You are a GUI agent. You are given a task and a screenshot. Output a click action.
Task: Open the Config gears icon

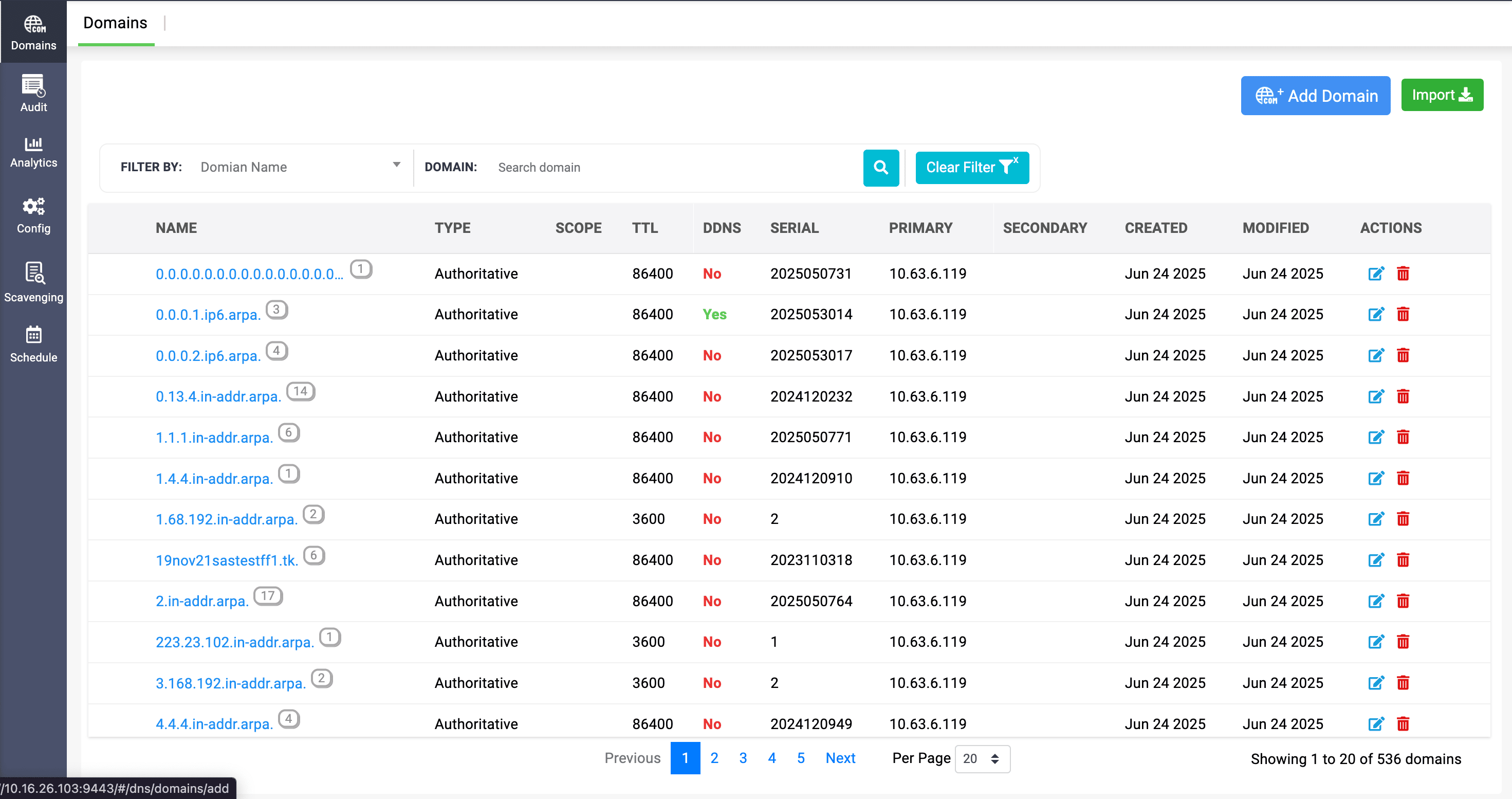[x=33, y=207]
